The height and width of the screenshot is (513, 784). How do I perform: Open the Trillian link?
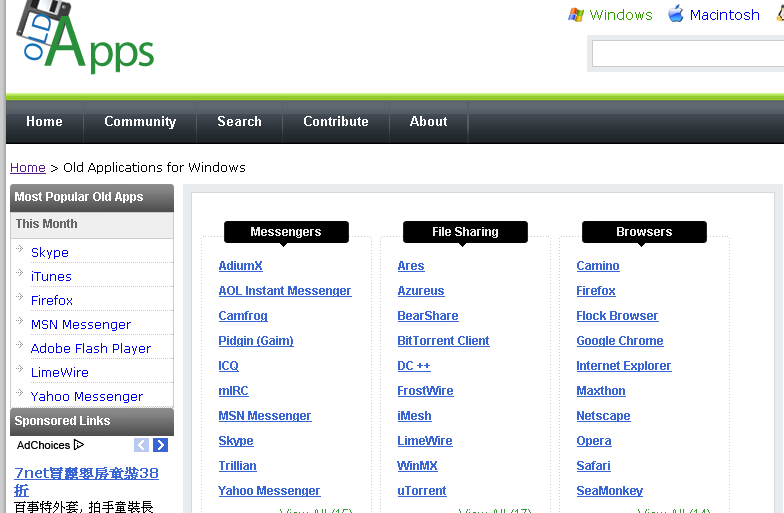pos(238,466)
